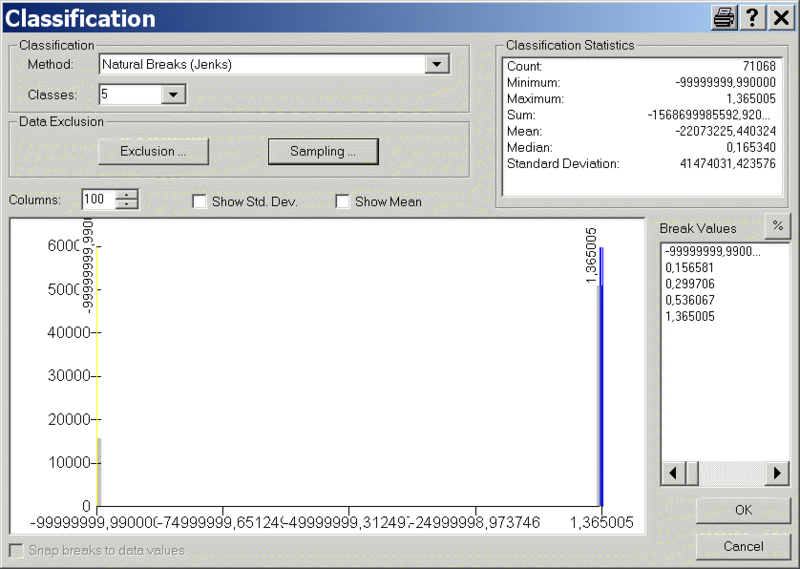Click the gray histogram bar at left edge

[99, 472]
